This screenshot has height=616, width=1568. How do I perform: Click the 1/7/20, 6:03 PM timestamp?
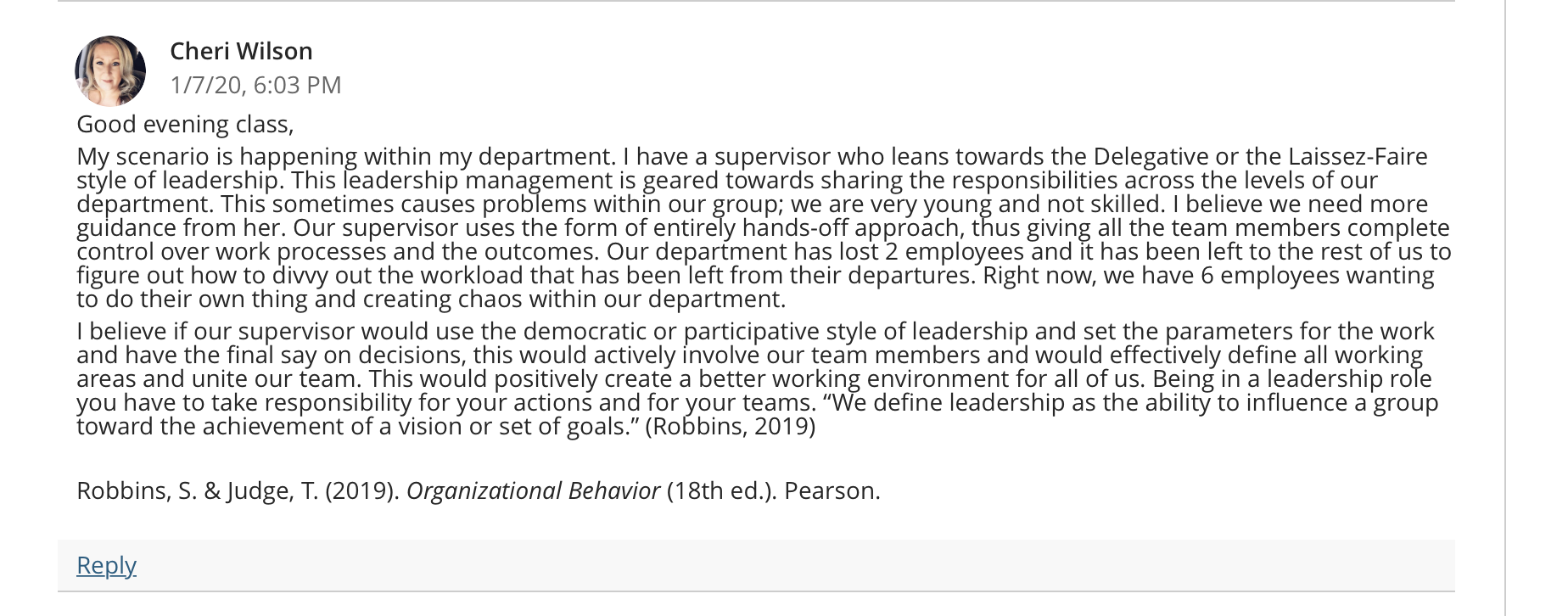[255, 85]
